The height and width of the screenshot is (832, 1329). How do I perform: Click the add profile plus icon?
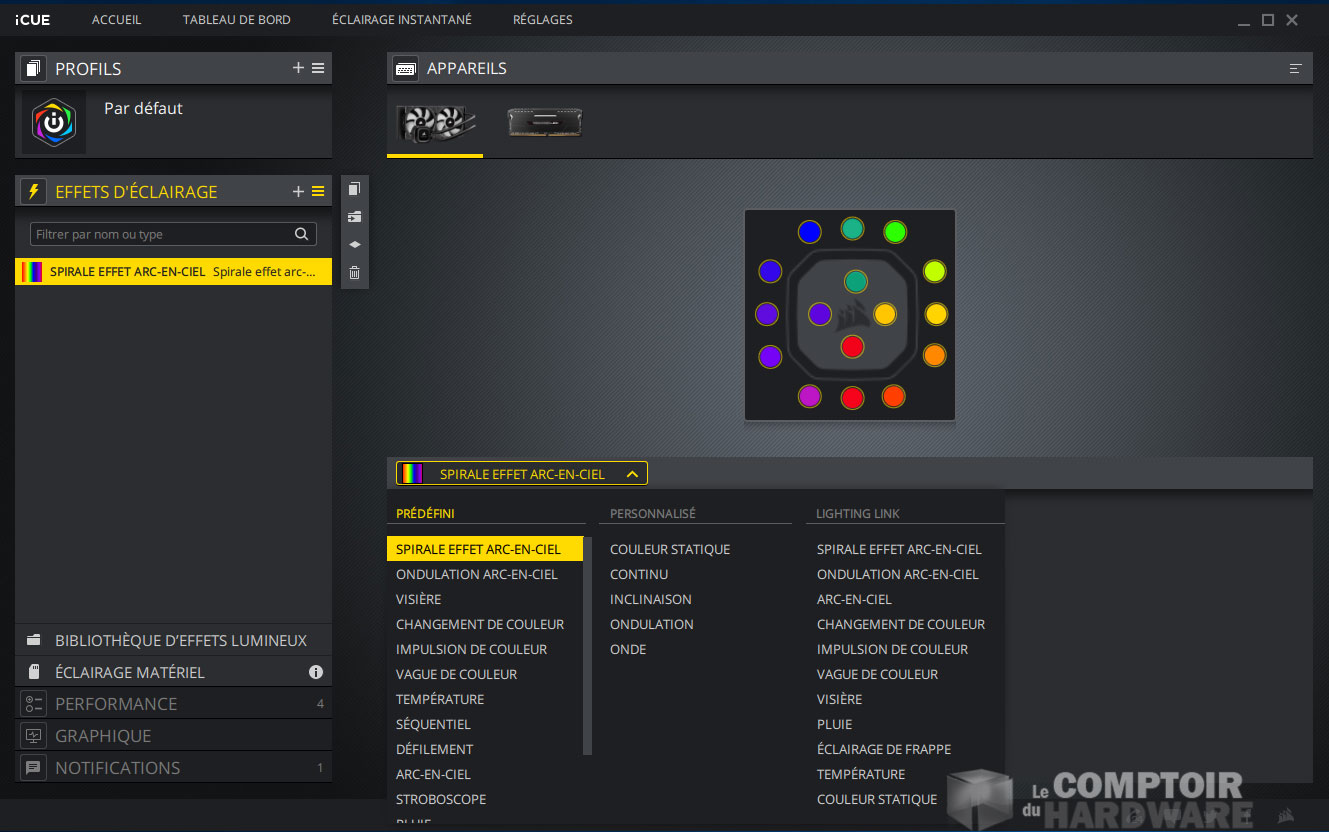tap(298, 68)
